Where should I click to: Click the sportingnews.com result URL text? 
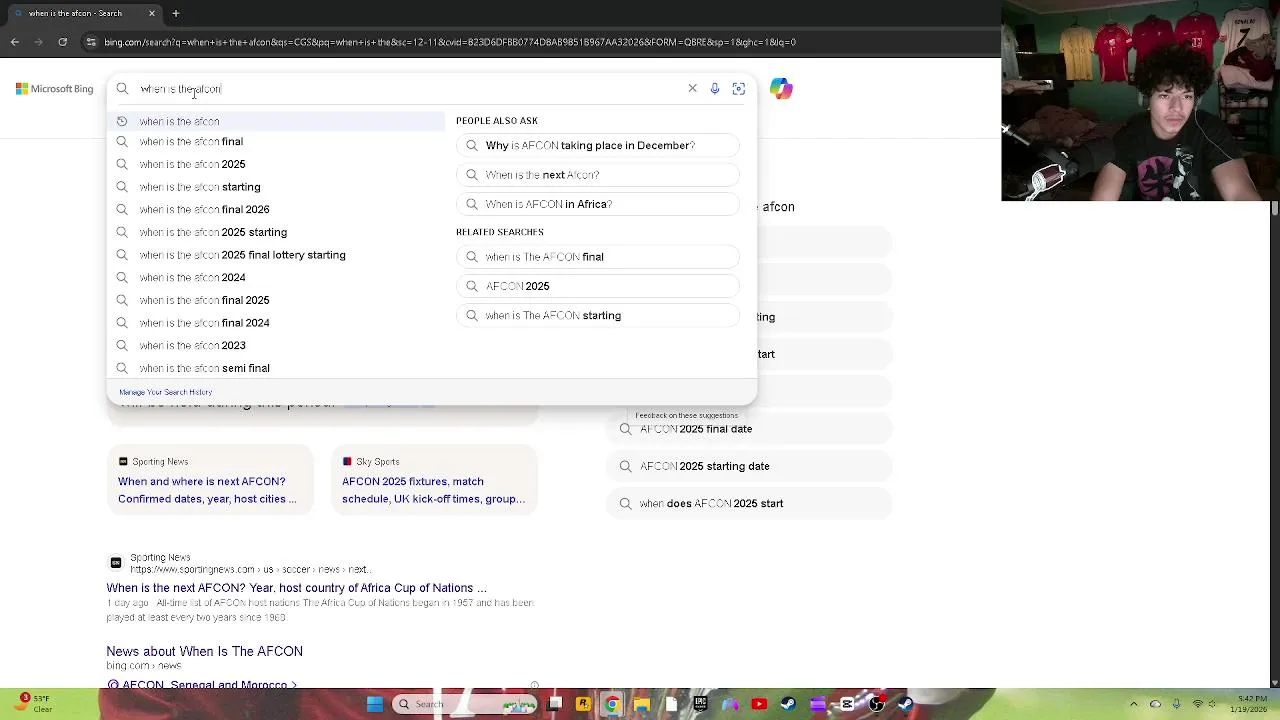(x=249, y=569)
